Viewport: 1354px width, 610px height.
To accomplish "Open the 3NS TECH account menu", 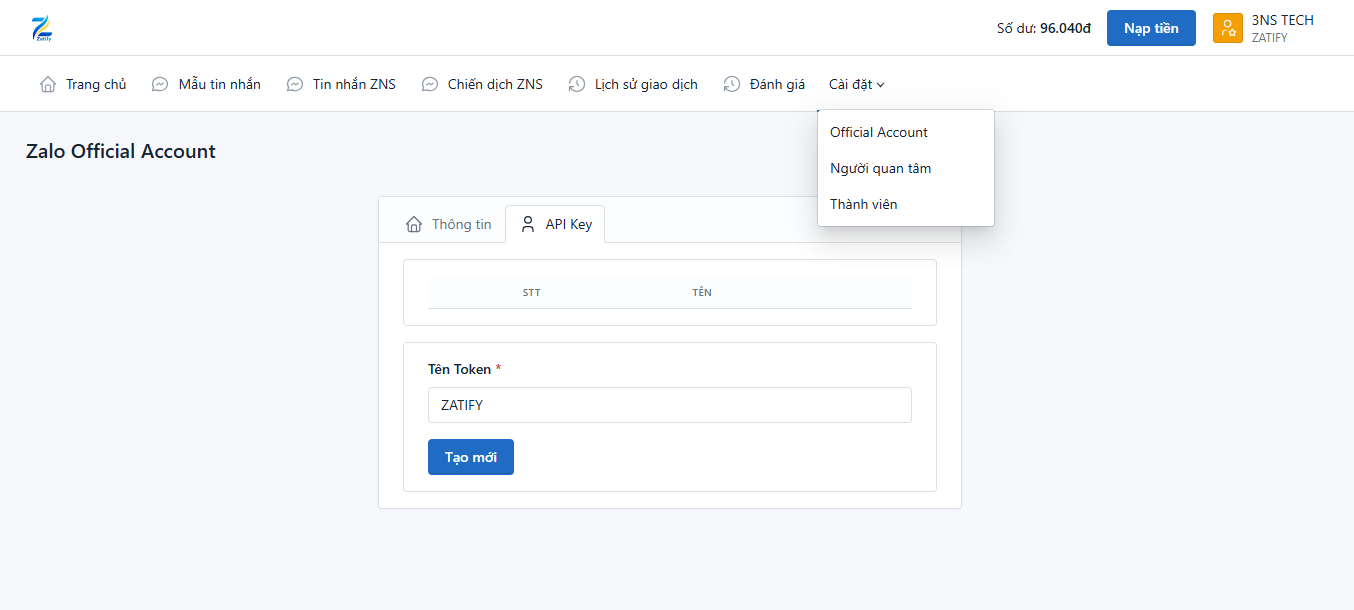I will [x=1265, y=28].
